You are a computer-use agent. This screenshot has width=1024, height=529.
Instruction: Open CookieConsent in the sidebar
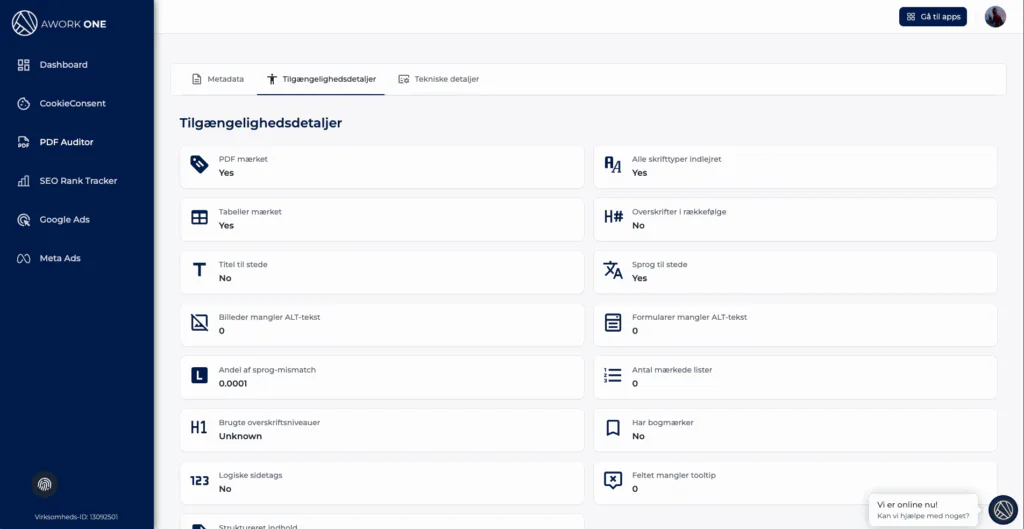72,103
